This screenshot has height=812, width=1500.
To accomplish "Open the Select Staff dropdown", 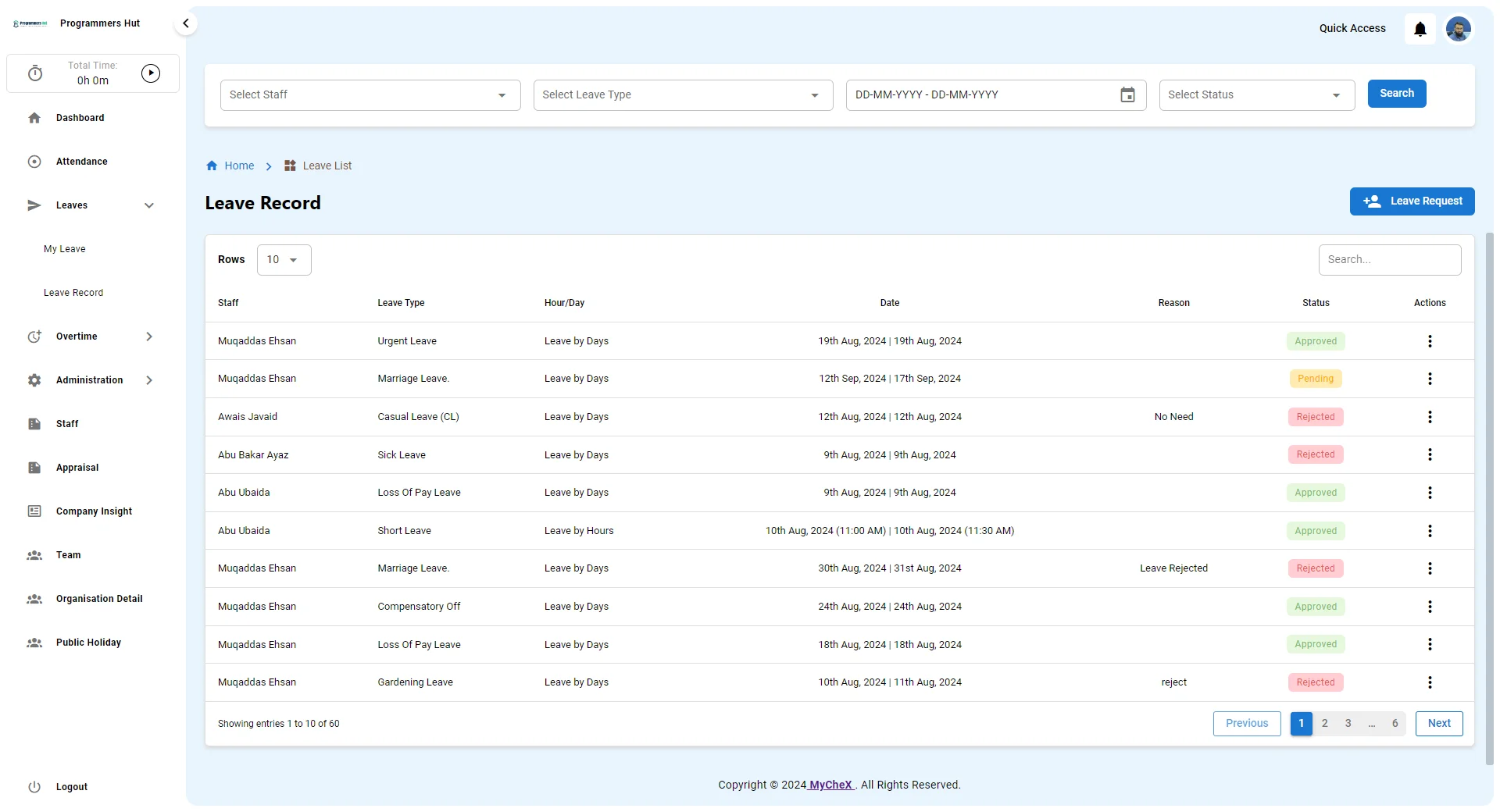I will 370,95.
